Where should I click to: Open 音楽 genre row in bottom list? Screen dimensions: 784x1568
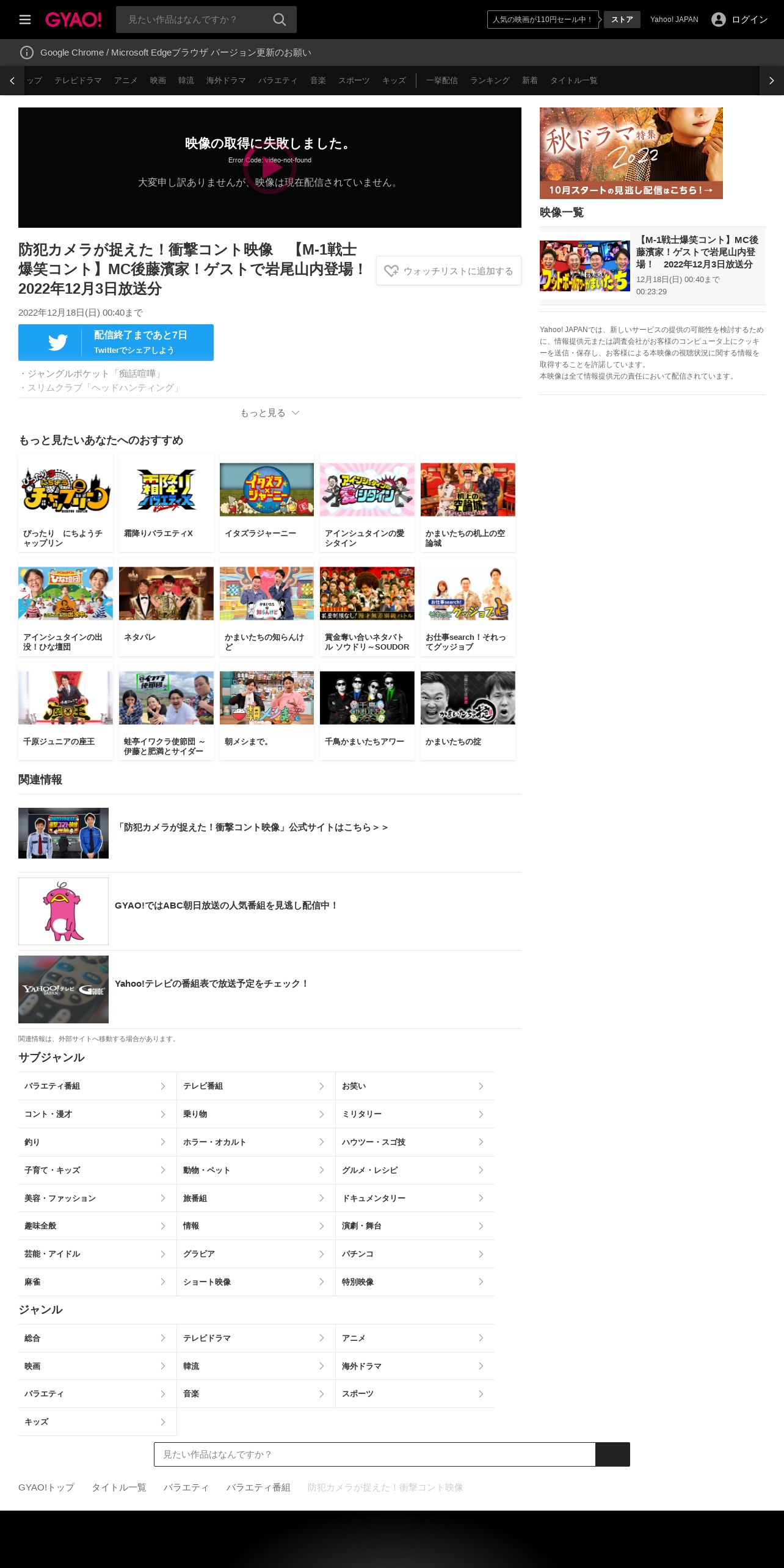[256, 1394]
